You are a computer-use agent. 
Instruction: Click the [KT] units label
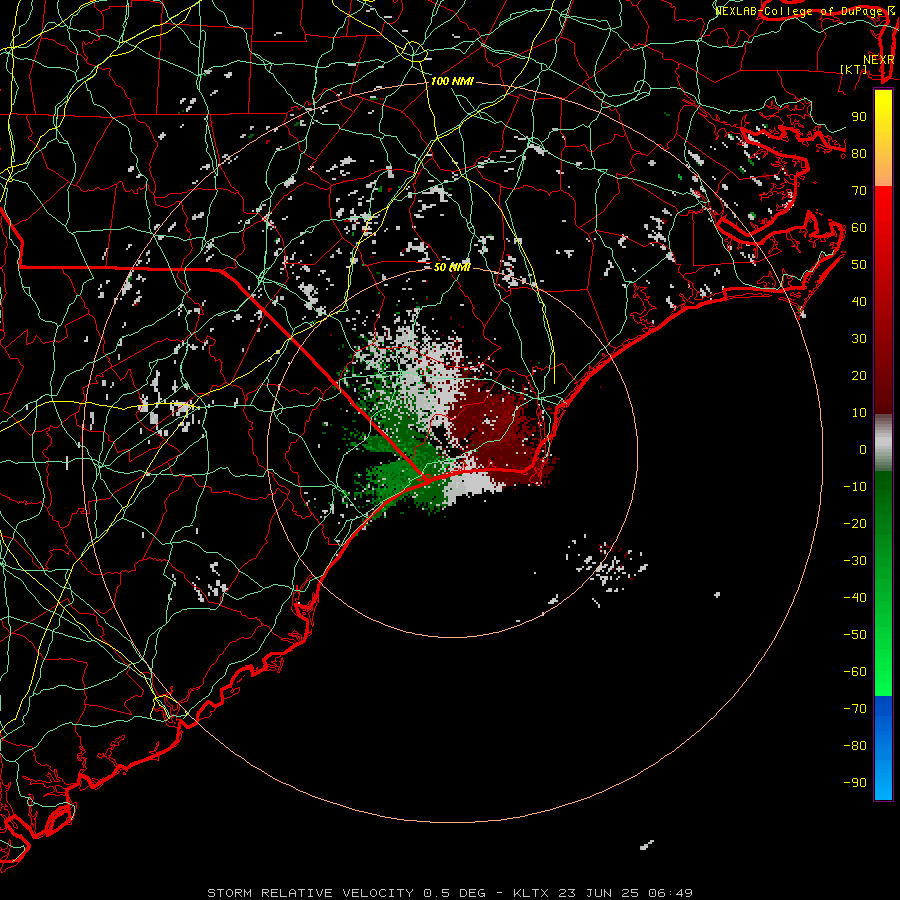(x=854, y=69)
